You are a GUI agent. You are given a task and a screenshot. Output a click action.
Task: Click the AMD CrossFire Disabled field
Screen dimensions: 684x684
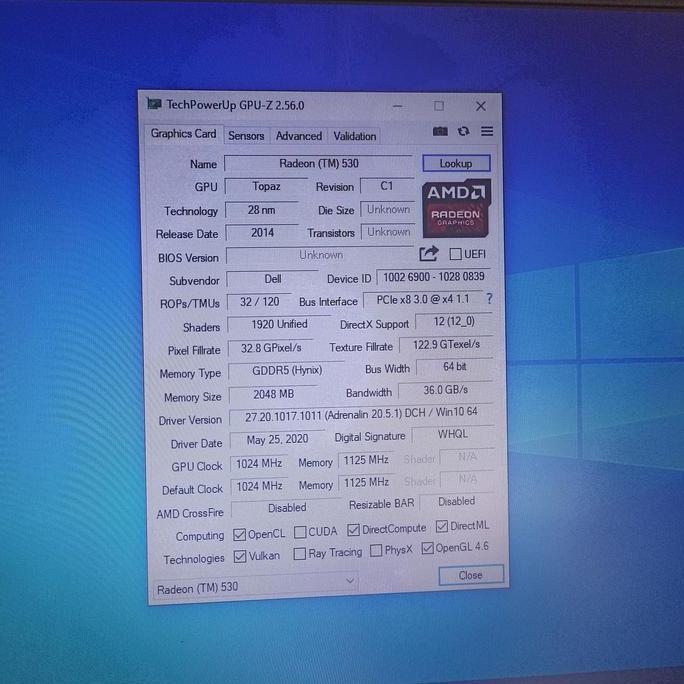[287, 508]
